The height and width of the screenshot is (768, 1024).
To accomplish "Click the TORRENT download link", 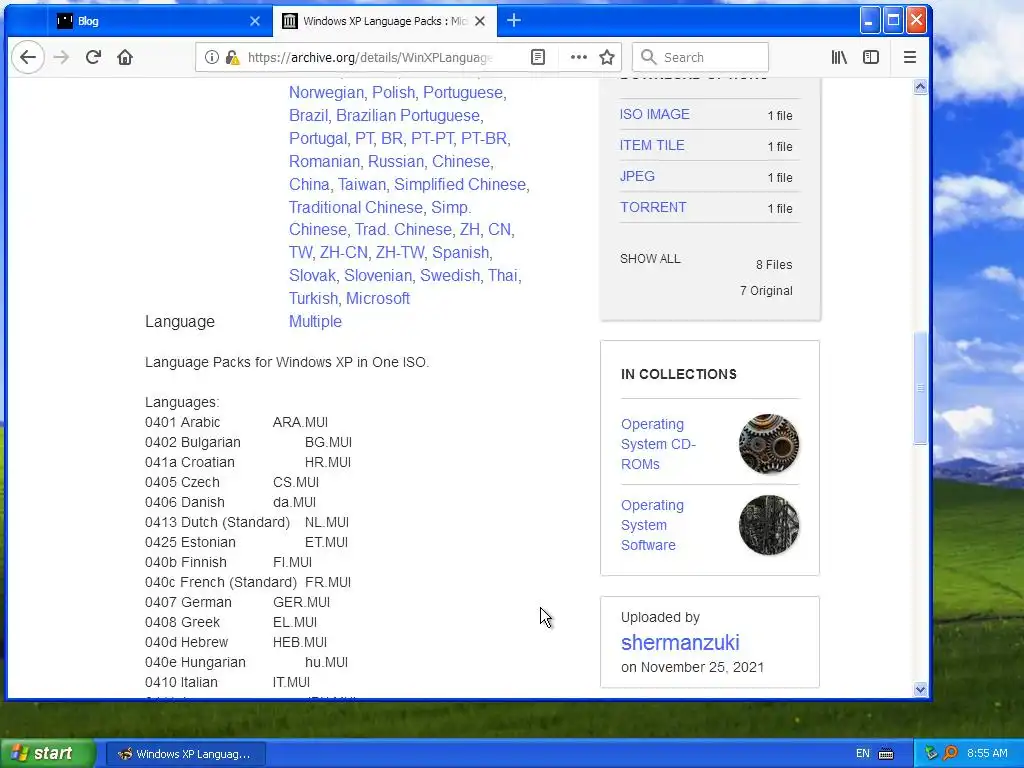I will pyautogui.click(x=653, y=207).
